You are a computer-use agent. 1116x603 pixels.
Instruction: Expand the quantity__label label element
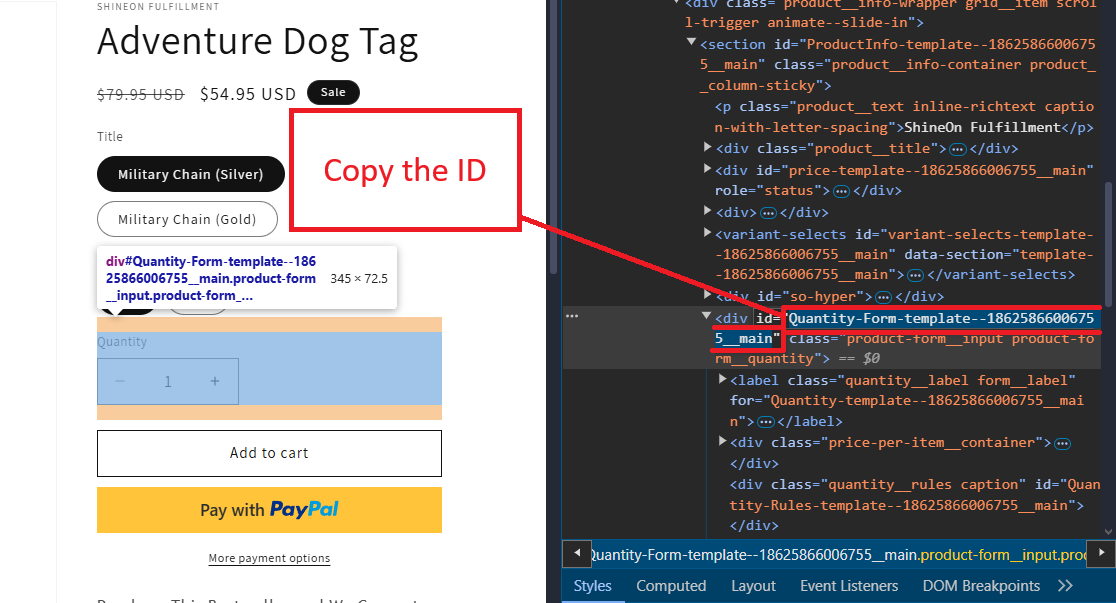click(722, 379)
